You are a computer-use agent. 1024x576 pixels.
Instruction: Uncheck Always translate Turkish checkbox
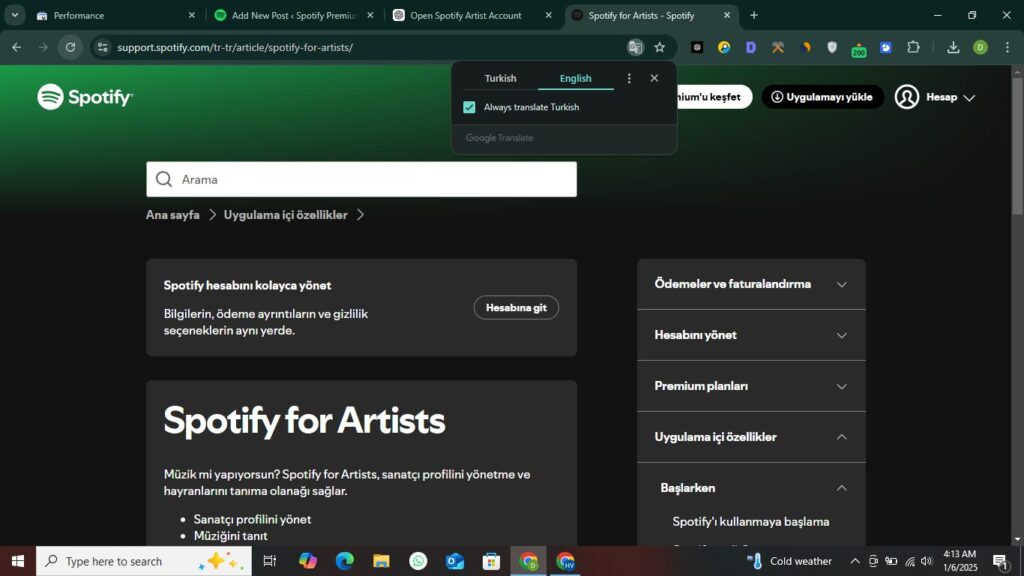point(469,107)
